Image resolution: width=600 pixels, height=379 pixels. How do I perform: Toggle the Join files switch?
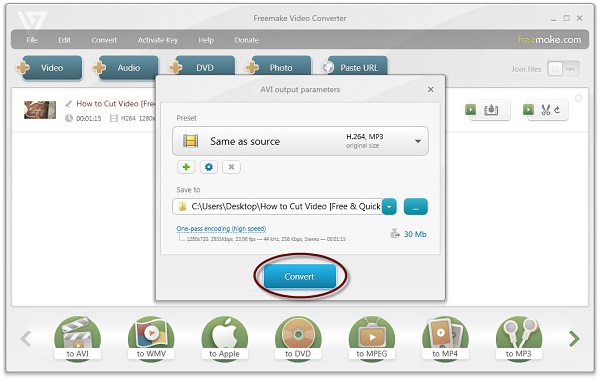[563, 69]
